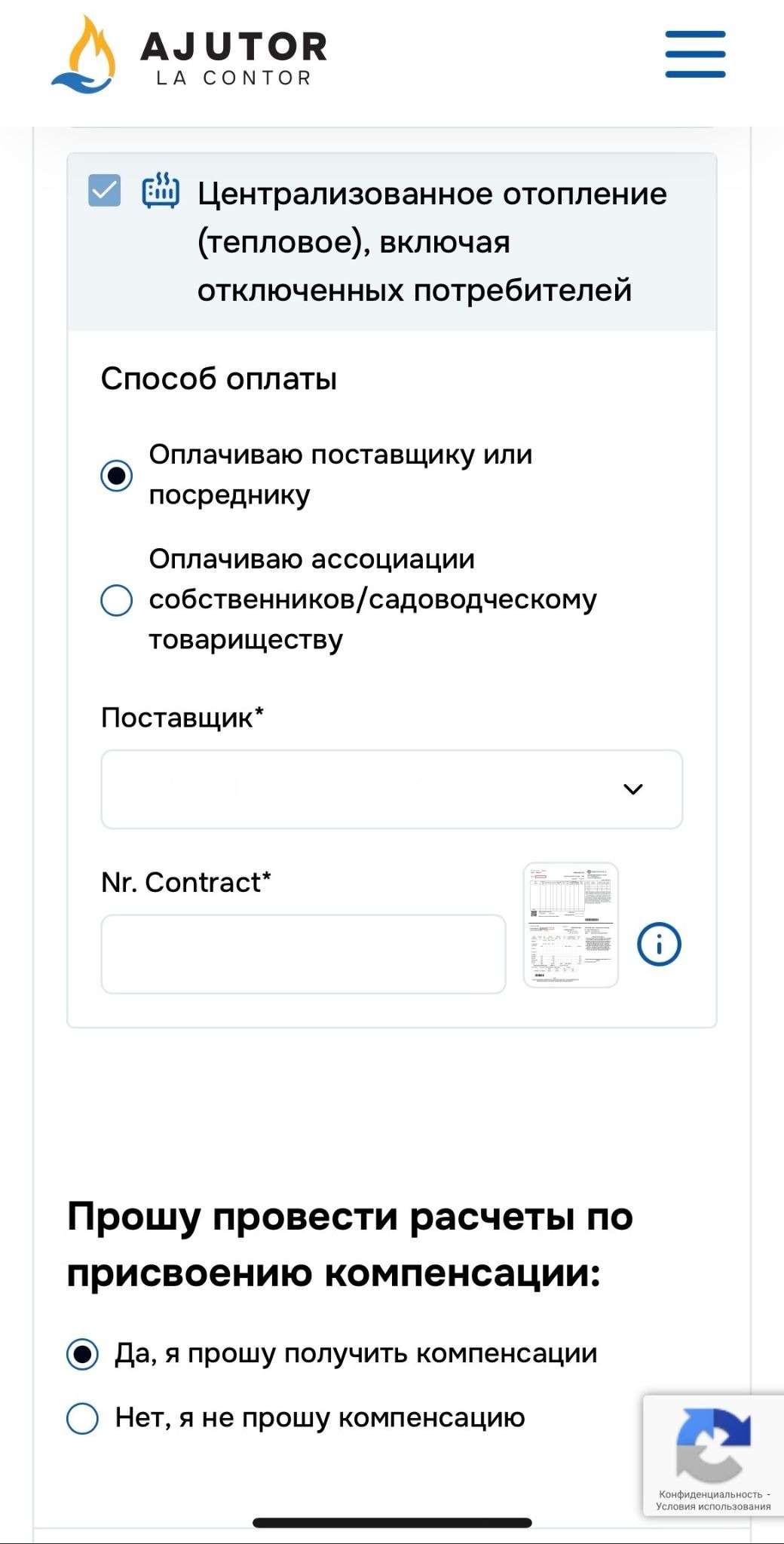Click the Способ оплаты section heading

(219, 378)
